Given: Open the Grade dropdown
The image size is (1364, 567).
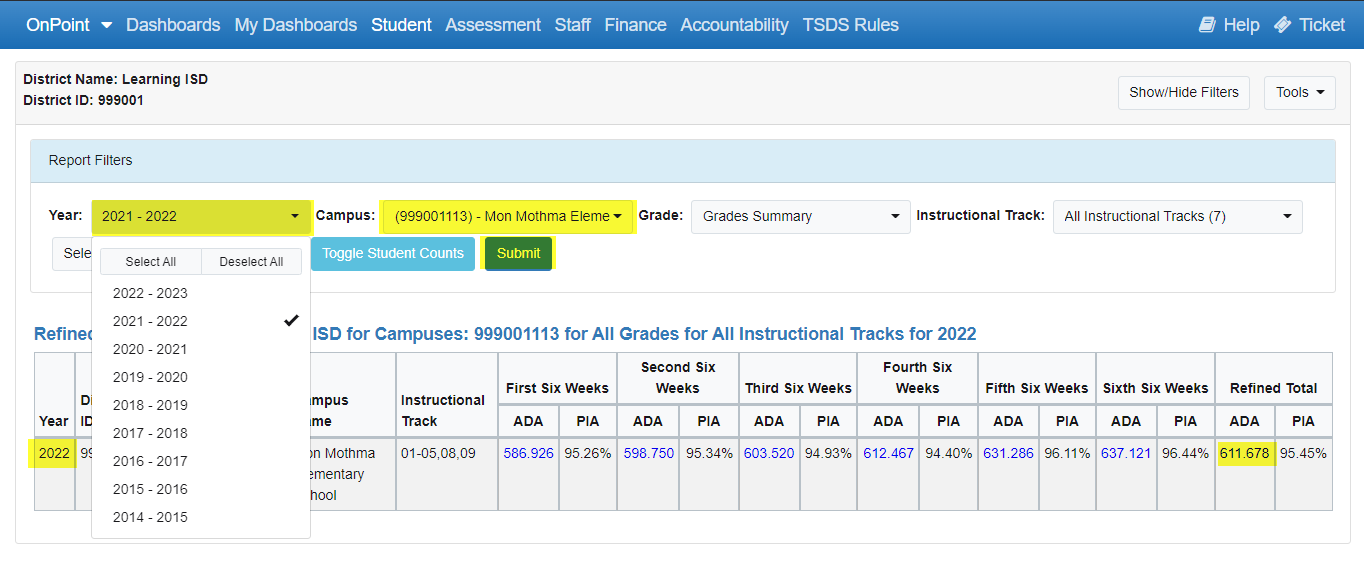Looking at the screenshot, I should pyautogui.click(x=800, y=216).
